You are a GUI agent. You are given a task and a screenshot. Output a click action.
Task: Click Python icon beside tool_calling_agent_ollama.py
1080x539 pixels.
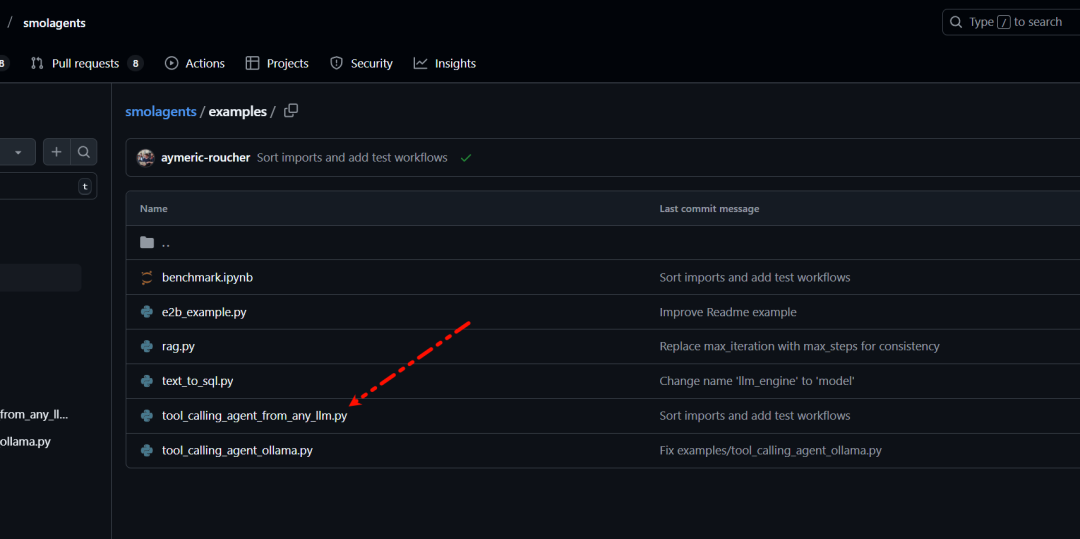pyautogui.click(x=147, y=451)
